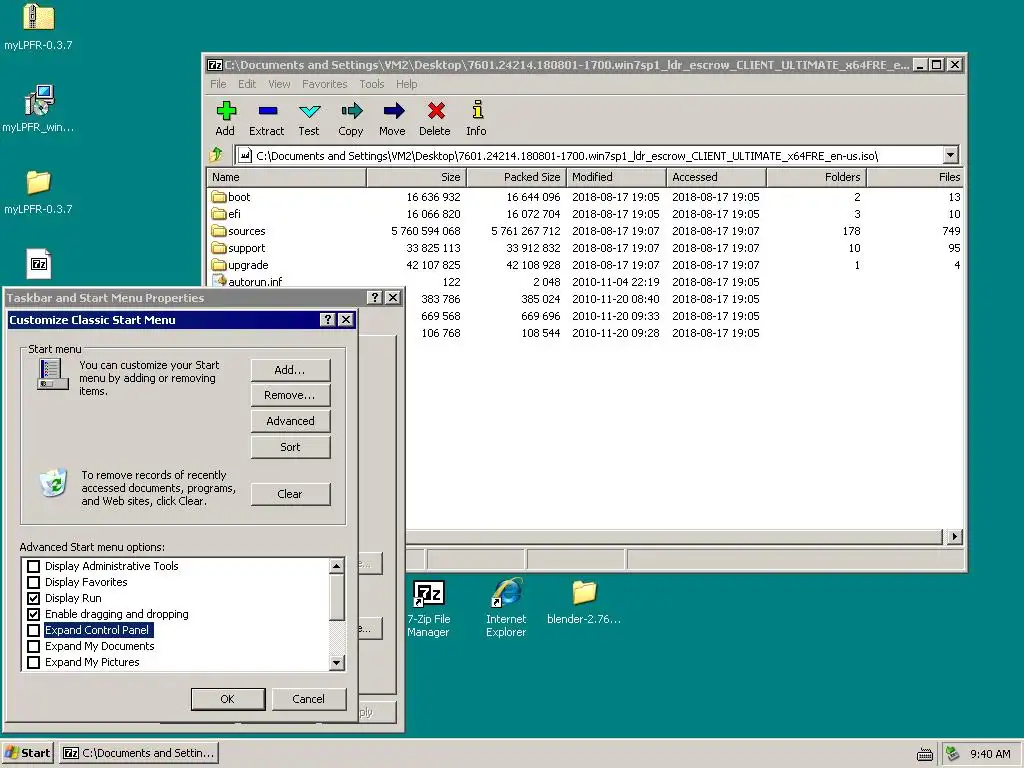Viewport: 1024px width, 768px height.
Task: Sort by Modified column header
Action: (x=616, y=177)
